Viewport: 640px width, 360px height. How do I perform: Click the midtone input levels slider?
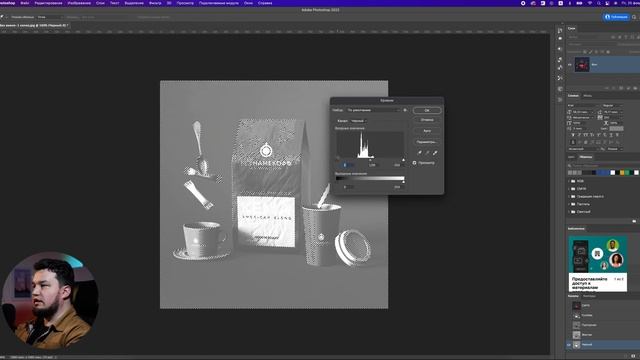[x=370, y=160]
